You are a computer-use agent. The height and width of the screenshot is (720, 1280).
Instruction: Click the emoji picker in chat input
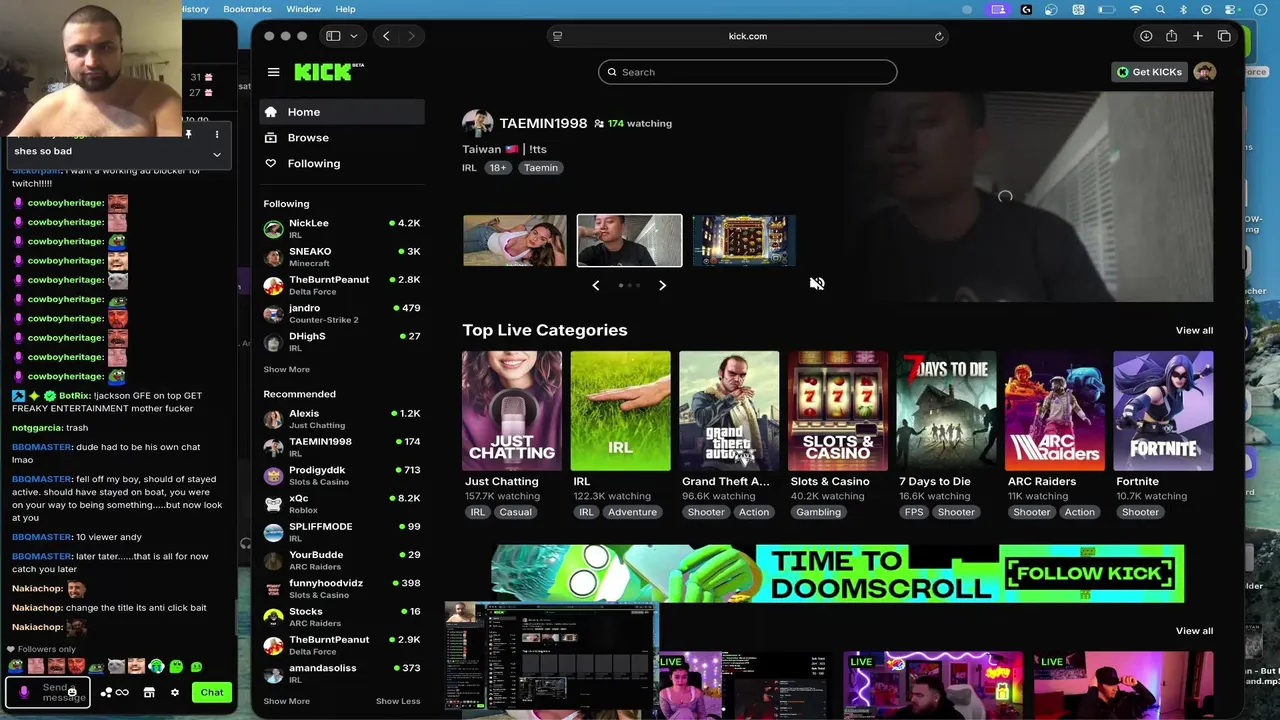72,692
